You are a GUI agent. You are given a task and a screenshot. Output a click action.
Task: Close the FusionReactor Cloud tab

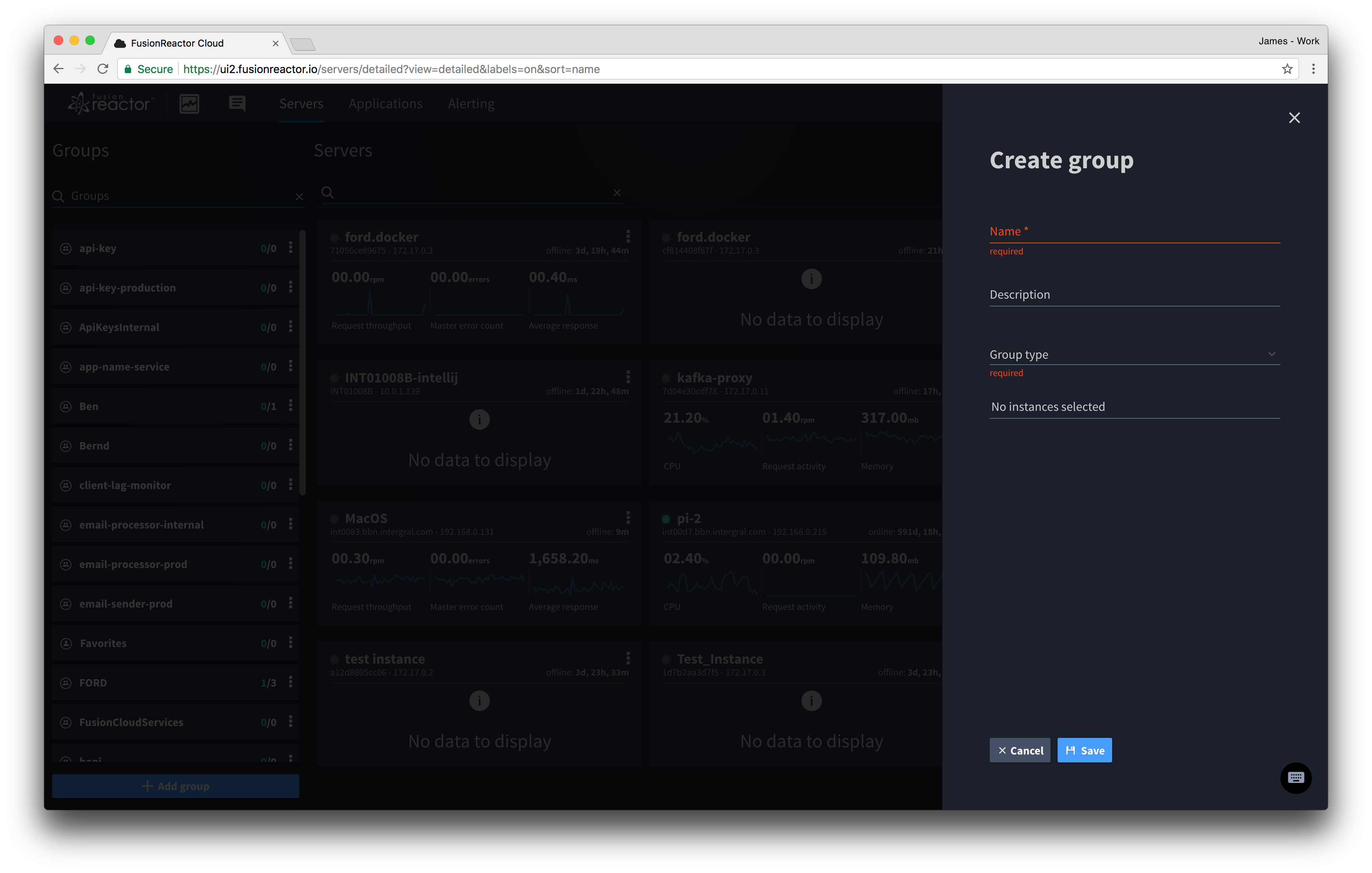[275, 43]
